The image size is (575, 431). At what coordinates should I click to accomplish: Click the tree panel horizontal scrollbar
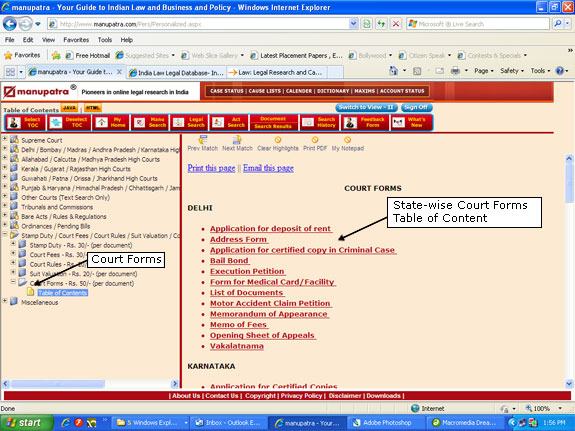(x=90, y=384)
